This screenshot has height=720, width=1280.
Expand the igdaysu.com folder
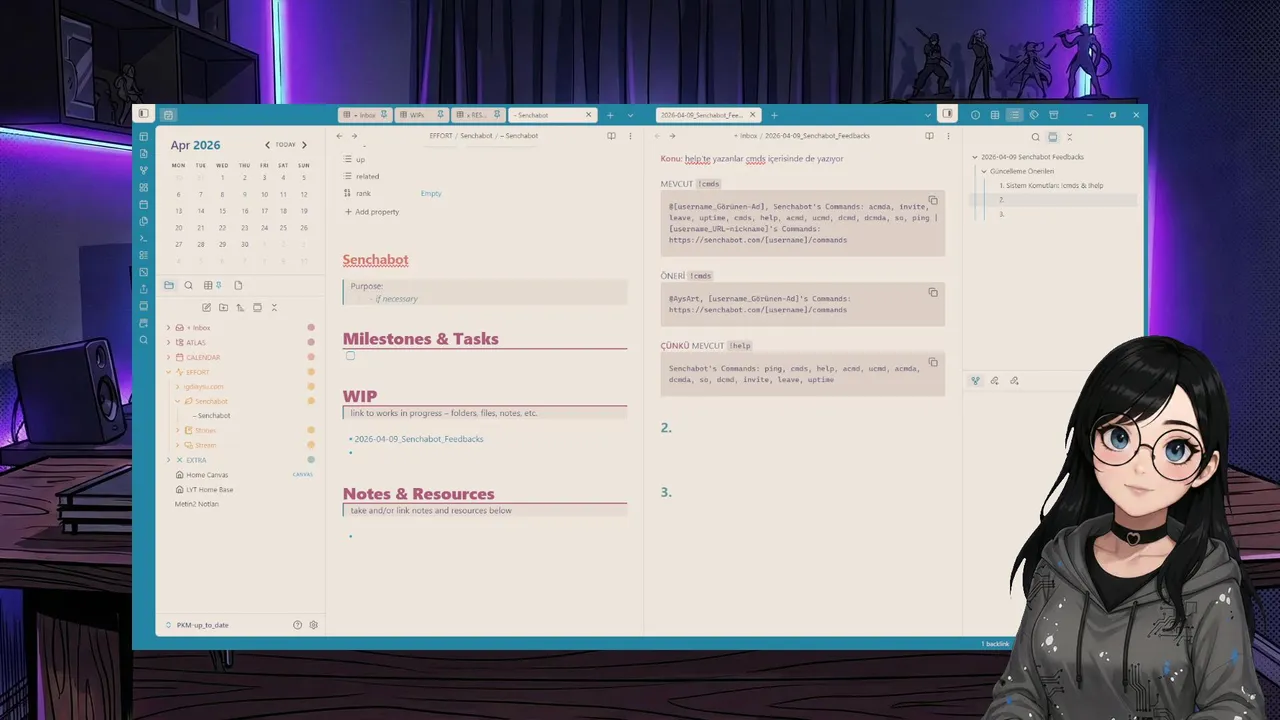pyautogui.click(x=178, y=387)
